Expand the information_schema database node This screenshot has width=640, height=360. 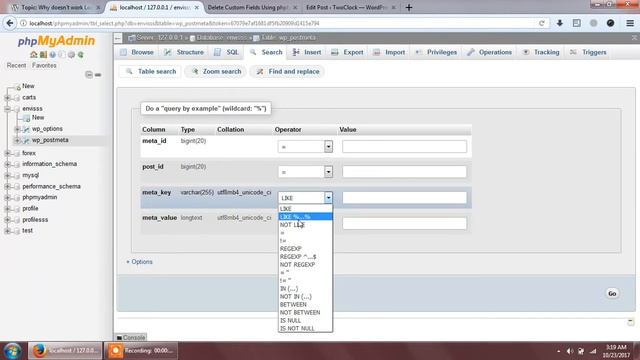point(7,164)
